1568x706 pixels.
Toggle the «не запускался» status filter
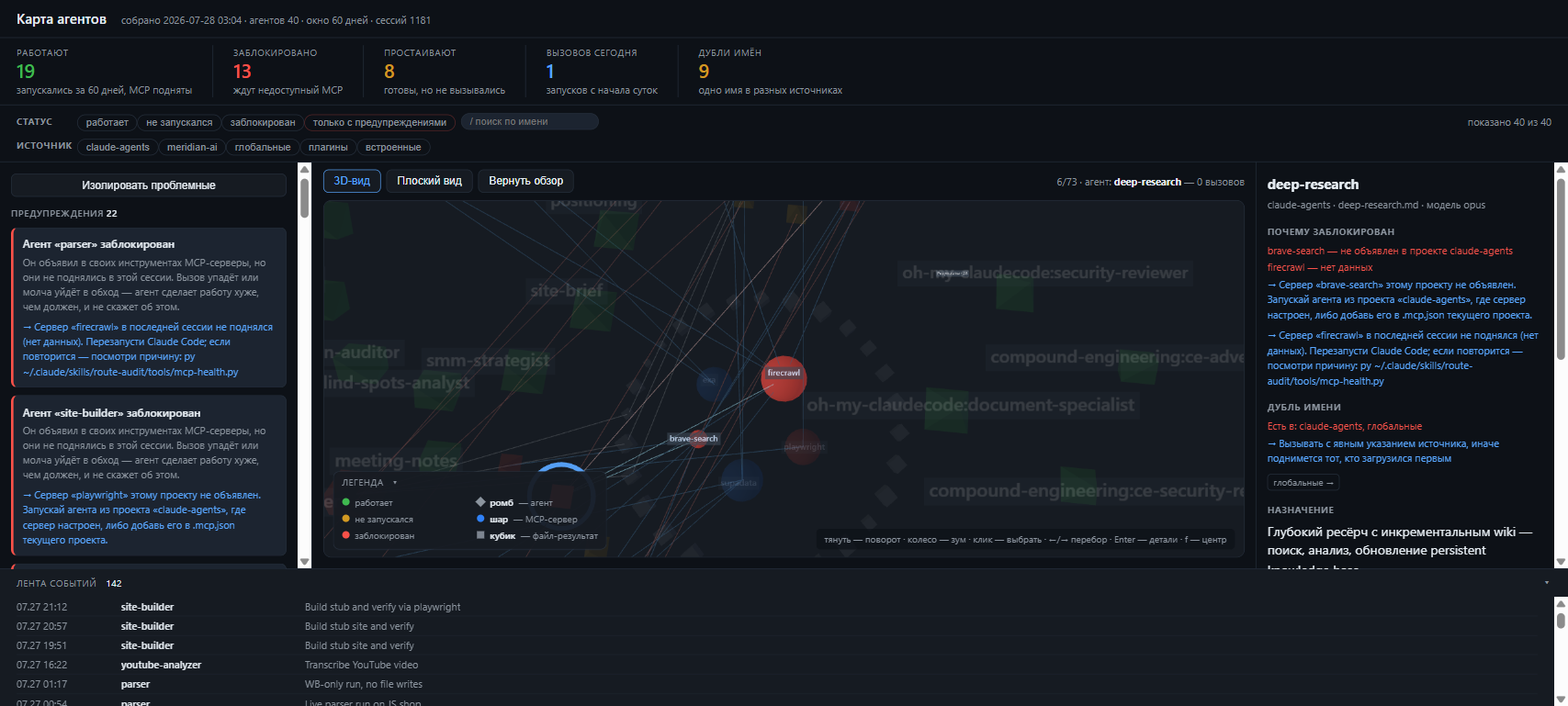[x=179, y=122]
